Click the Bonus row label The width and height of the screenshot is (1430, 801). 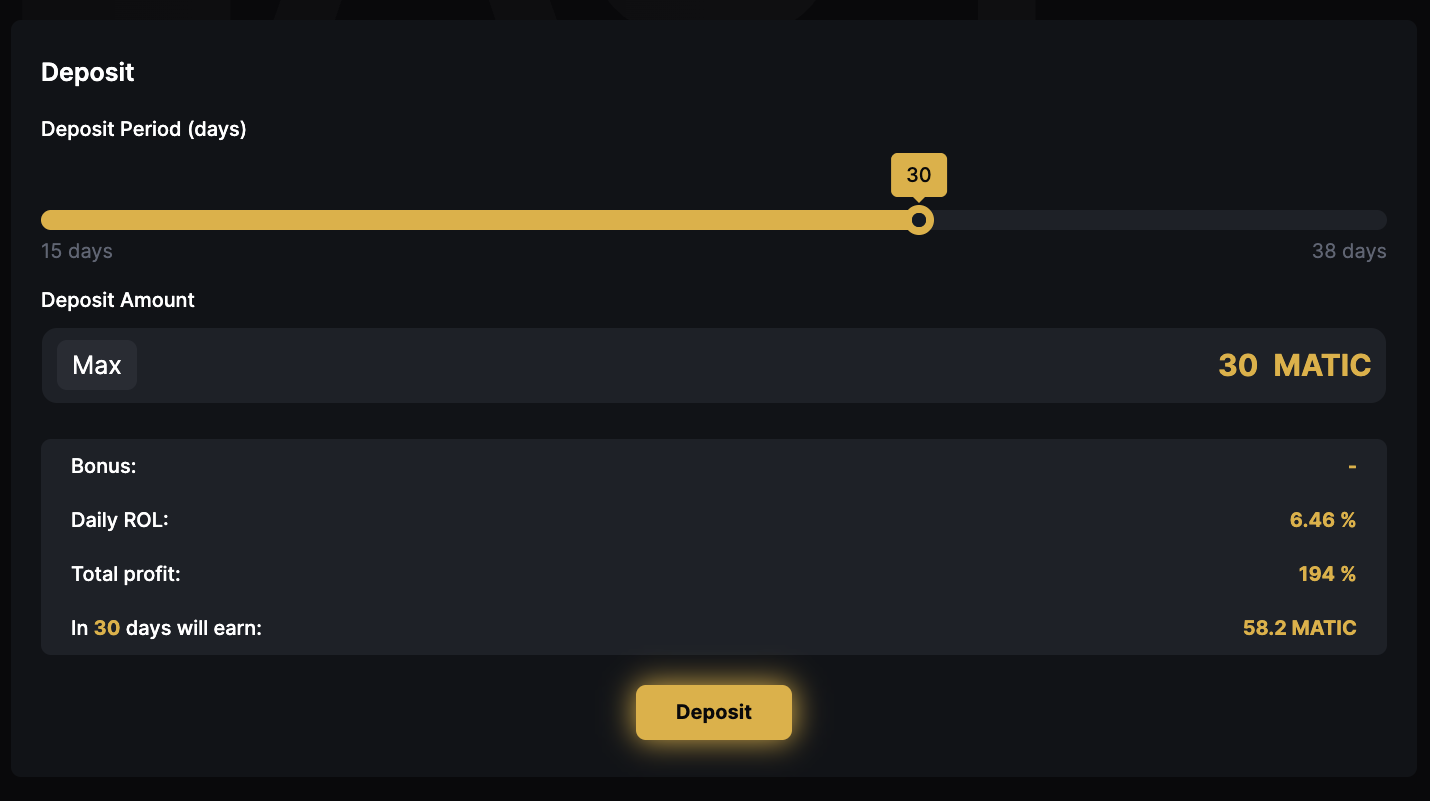click(103, 466)
